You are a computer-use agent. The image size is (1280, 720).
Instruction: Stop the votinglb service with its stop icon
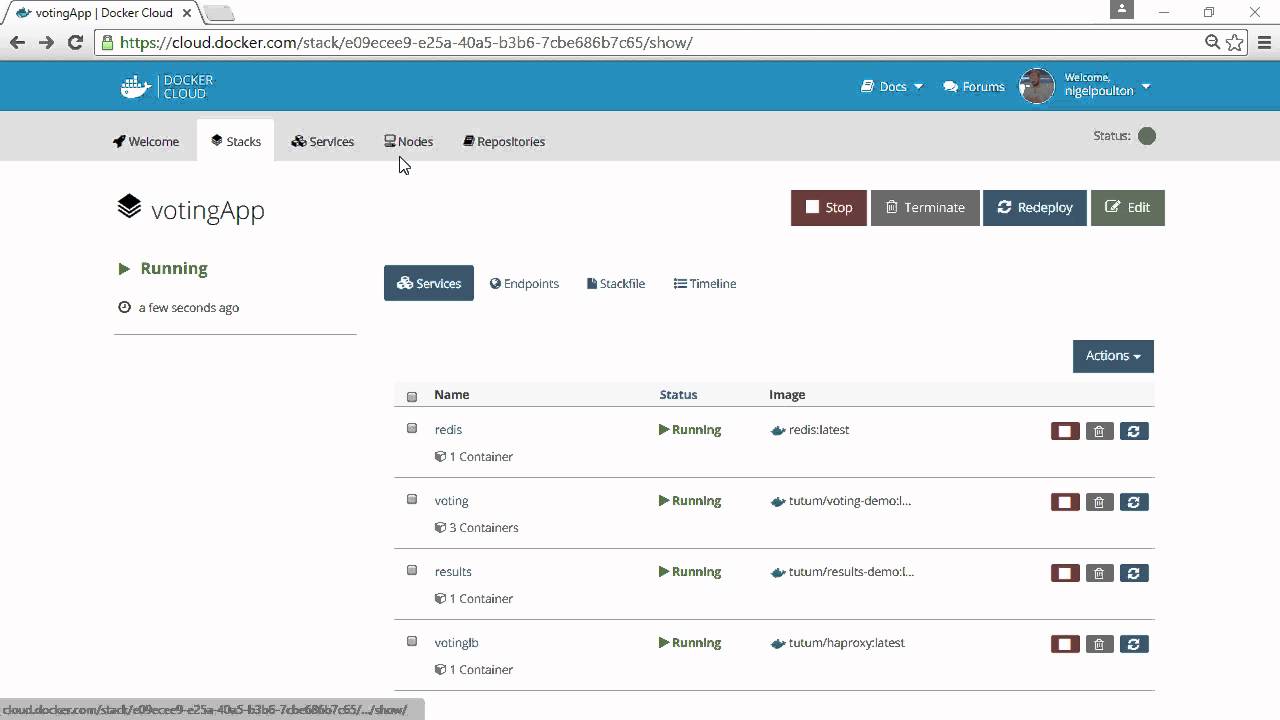pos(1065,644)
